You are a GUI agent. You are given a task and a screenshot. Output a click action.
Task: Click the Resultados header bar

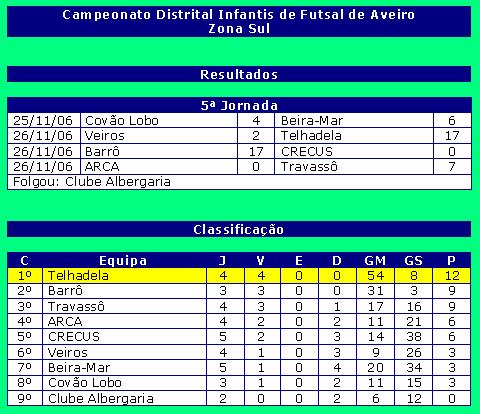click(x=239, y=74)
